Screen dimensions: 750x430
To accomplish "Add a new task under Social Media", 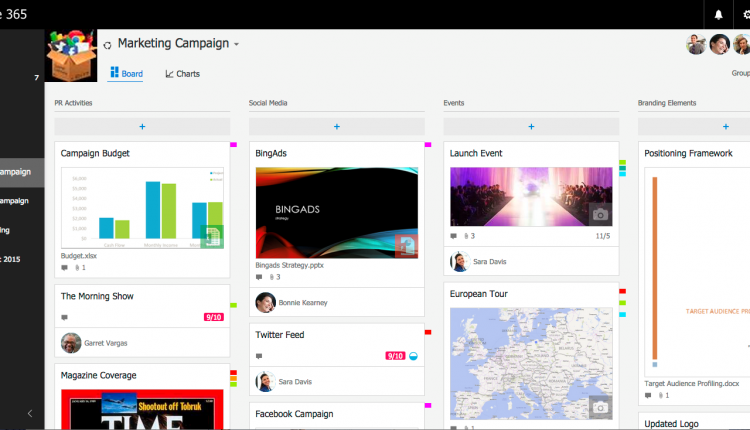I will 336,127.
